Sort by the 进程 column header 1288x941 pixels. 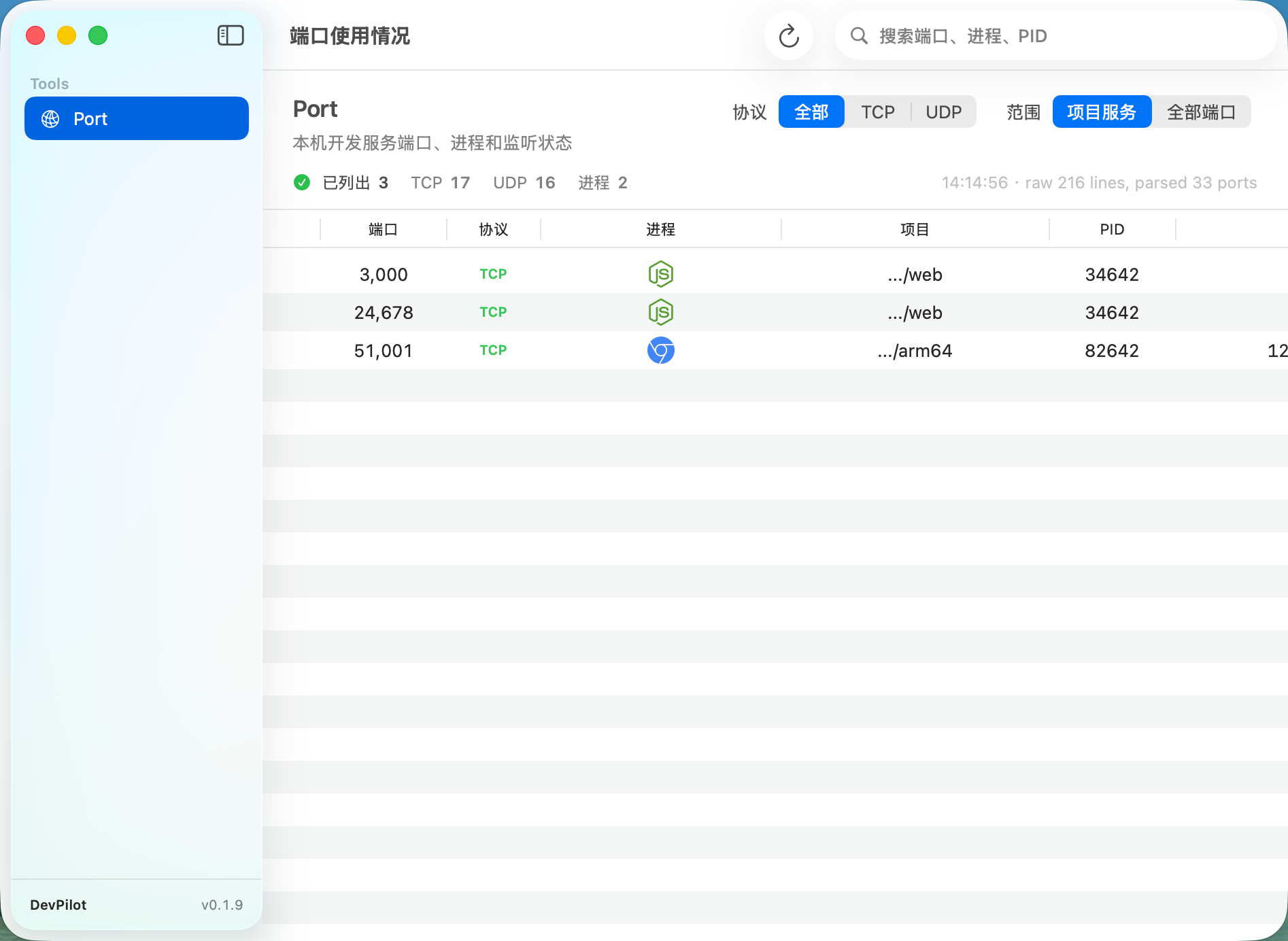(660, 229)
